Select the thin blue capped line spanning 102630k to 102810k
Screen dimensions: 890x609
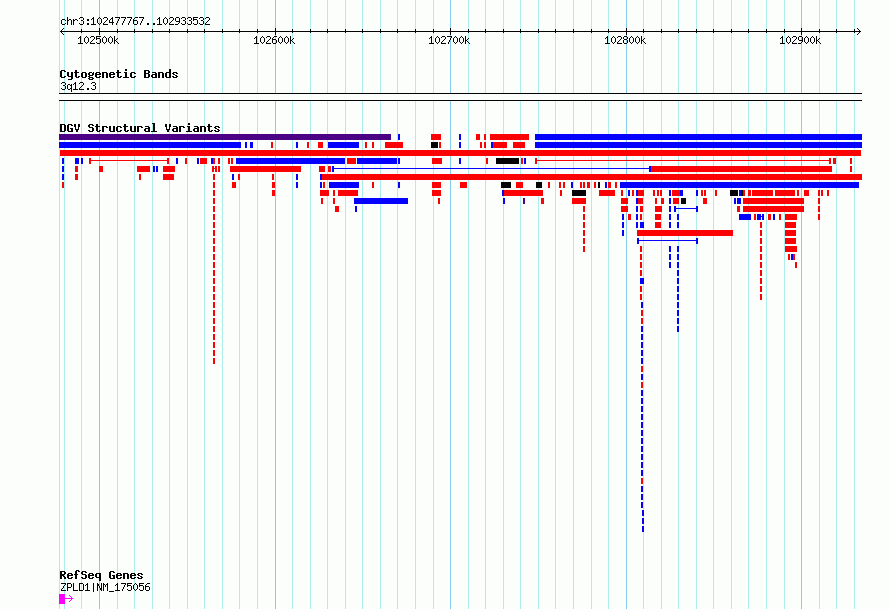pyautogui.click(x=492, y=169)
